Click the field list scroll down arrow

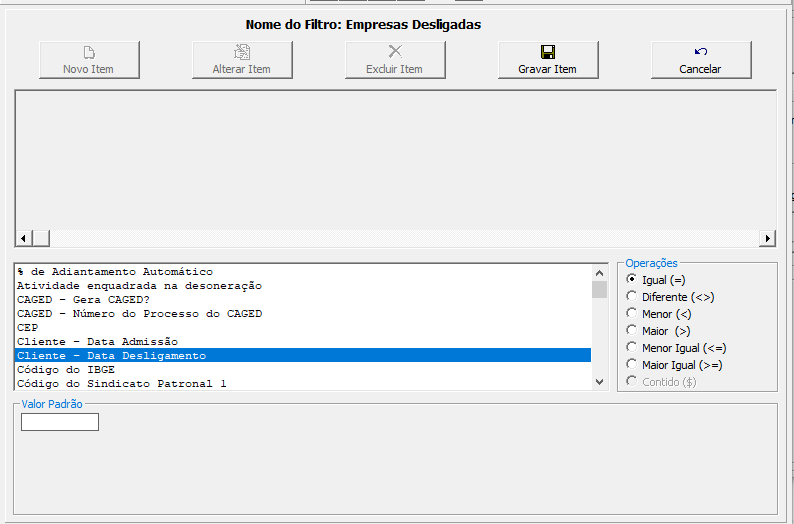[x=600, y=382]
